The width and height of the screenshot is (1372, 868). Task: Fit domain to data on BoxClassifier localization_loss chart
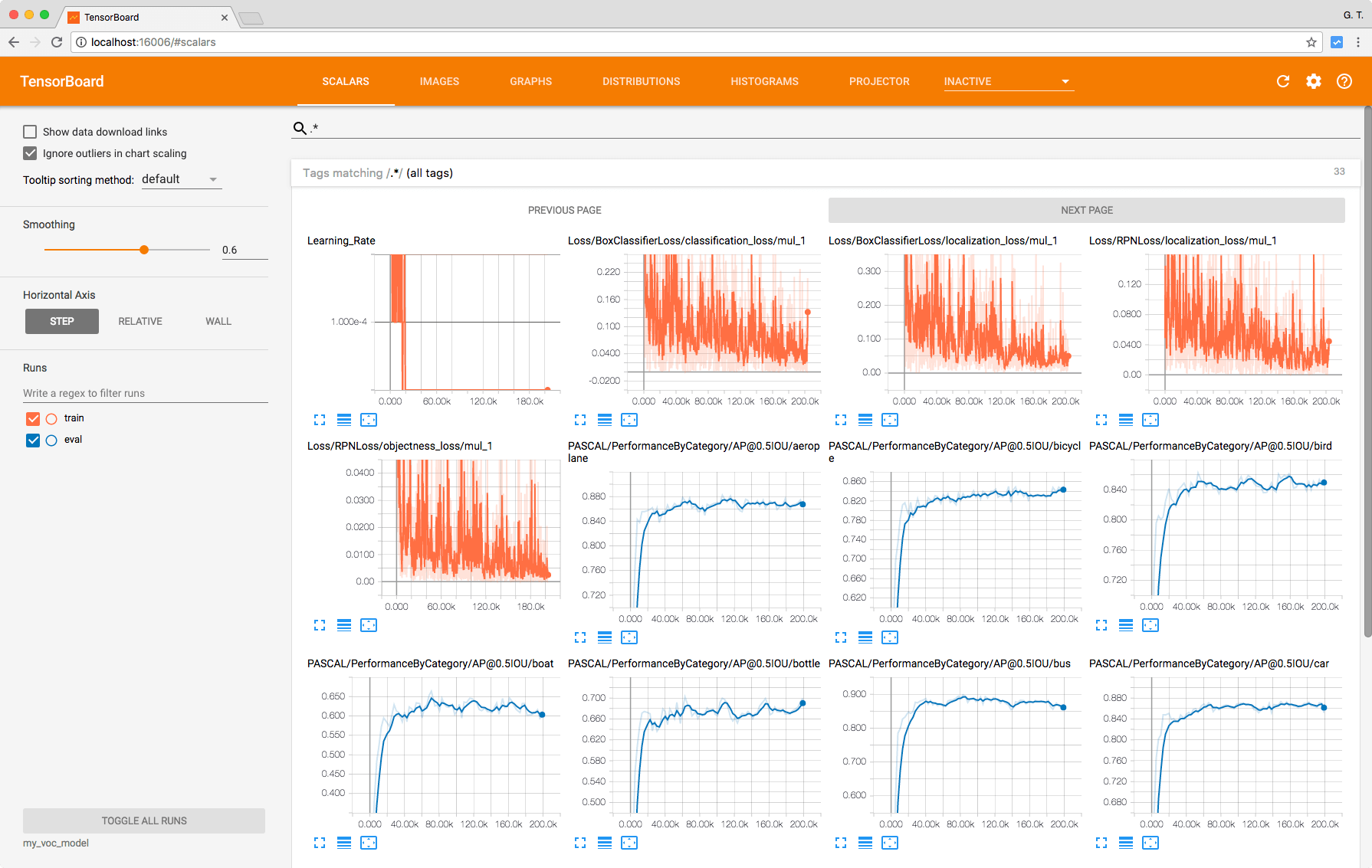(890, 420)
